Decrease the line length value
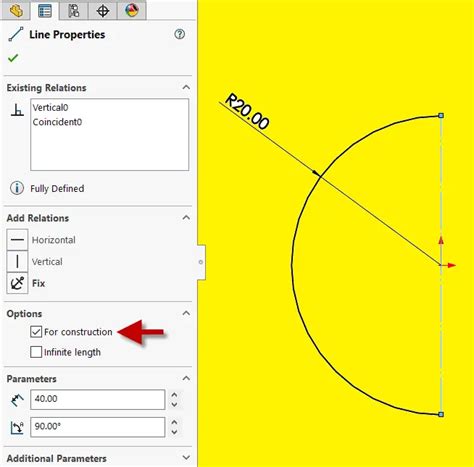 coord(174,405)
